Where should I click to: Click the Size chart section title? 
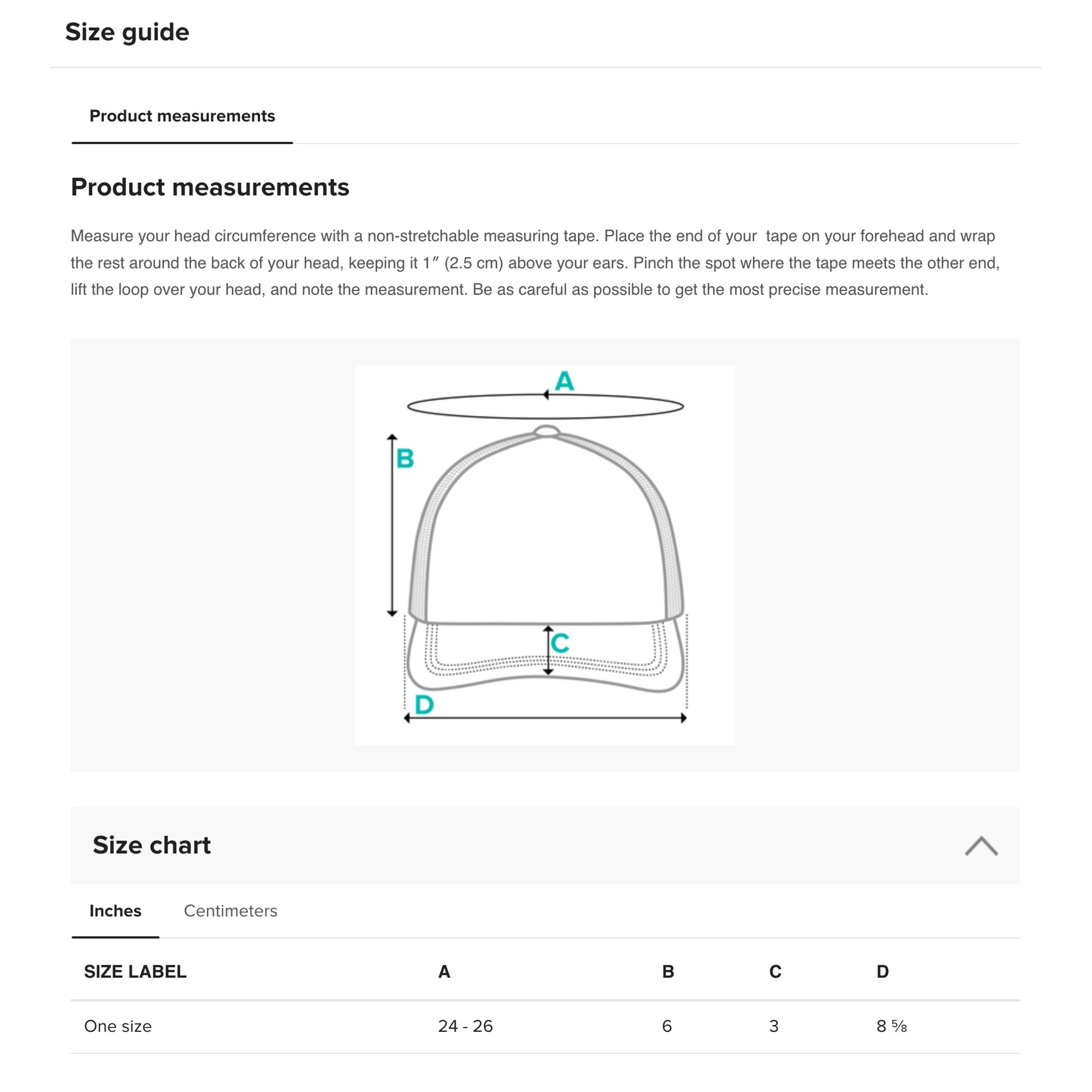click(x=151, y=845)
